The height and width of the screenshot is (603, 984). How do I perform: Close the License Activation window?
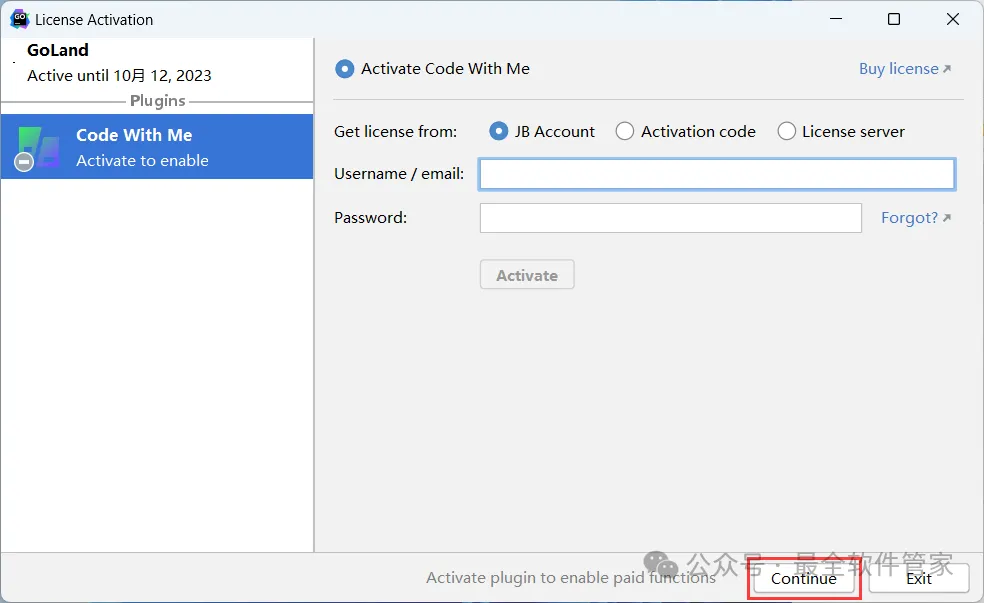[x=953, y=19]
